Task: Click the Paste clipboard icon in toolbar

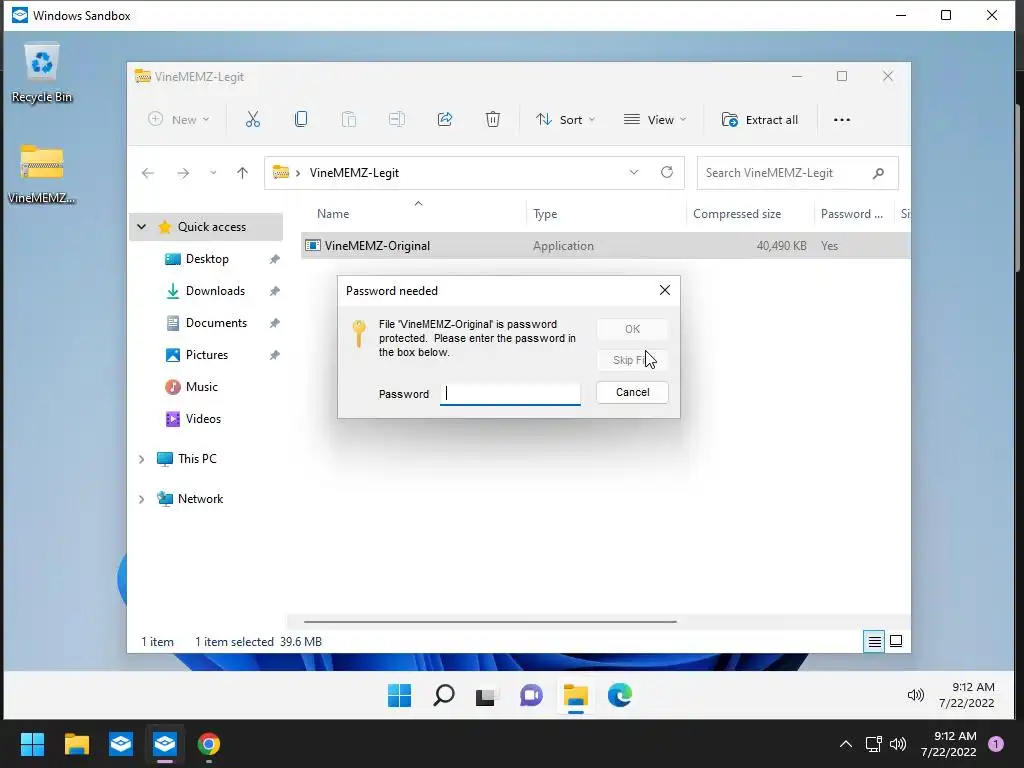Action: [349, 120]
